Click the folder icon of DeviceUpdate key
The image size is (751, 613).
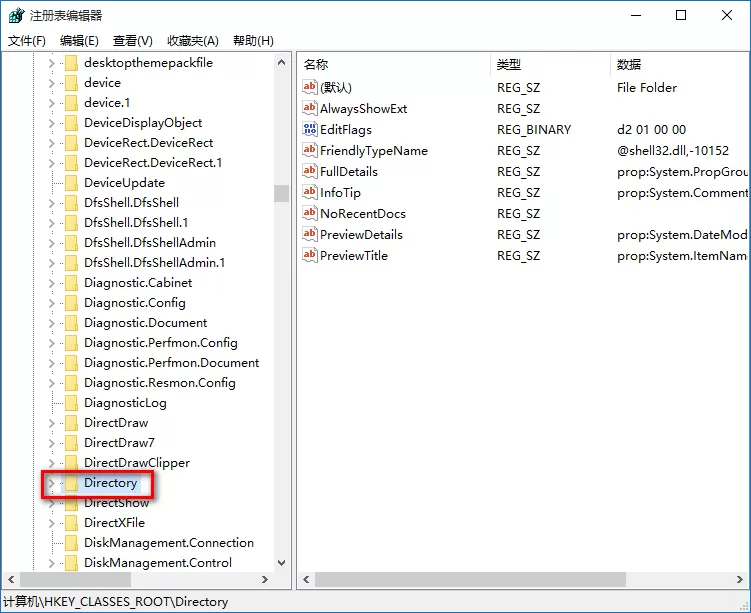[71, 183]
